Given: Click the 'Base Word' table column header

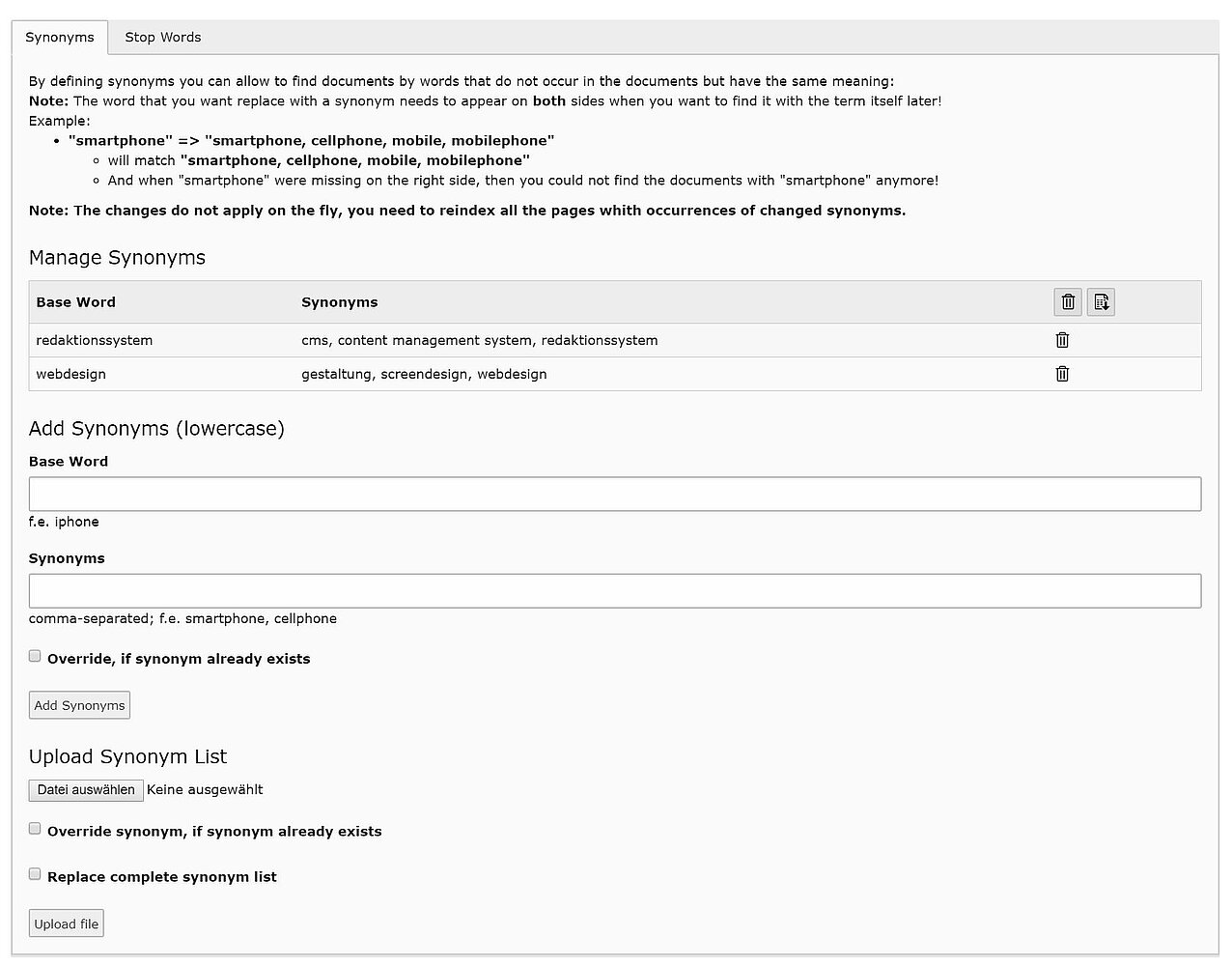Looking at the screenshot, I should click(x=76, y=302).
